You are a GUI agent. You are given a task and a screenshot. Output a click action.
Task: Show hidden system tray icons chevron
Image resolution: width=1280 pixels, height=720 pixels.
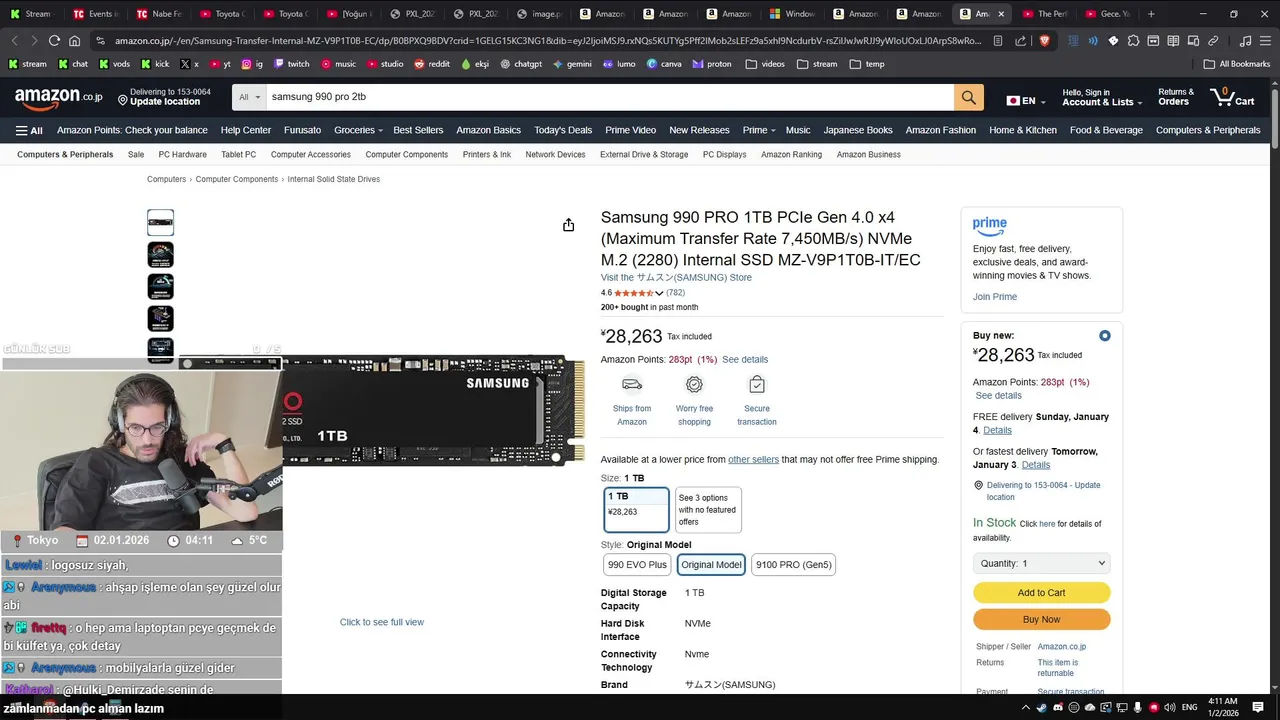(1025, 708)
